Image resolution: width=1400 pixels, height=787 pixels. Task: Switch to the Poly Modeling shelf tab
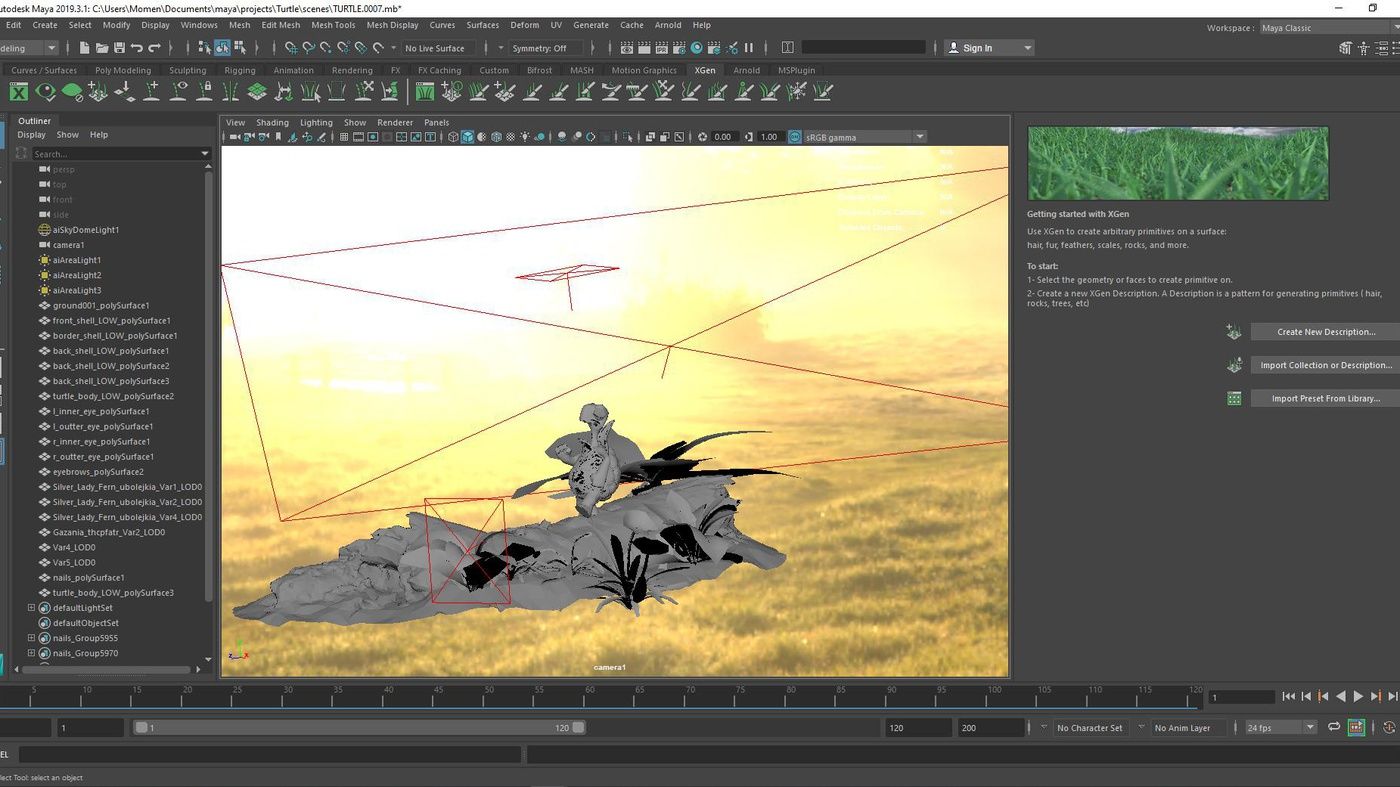(123, 71)
